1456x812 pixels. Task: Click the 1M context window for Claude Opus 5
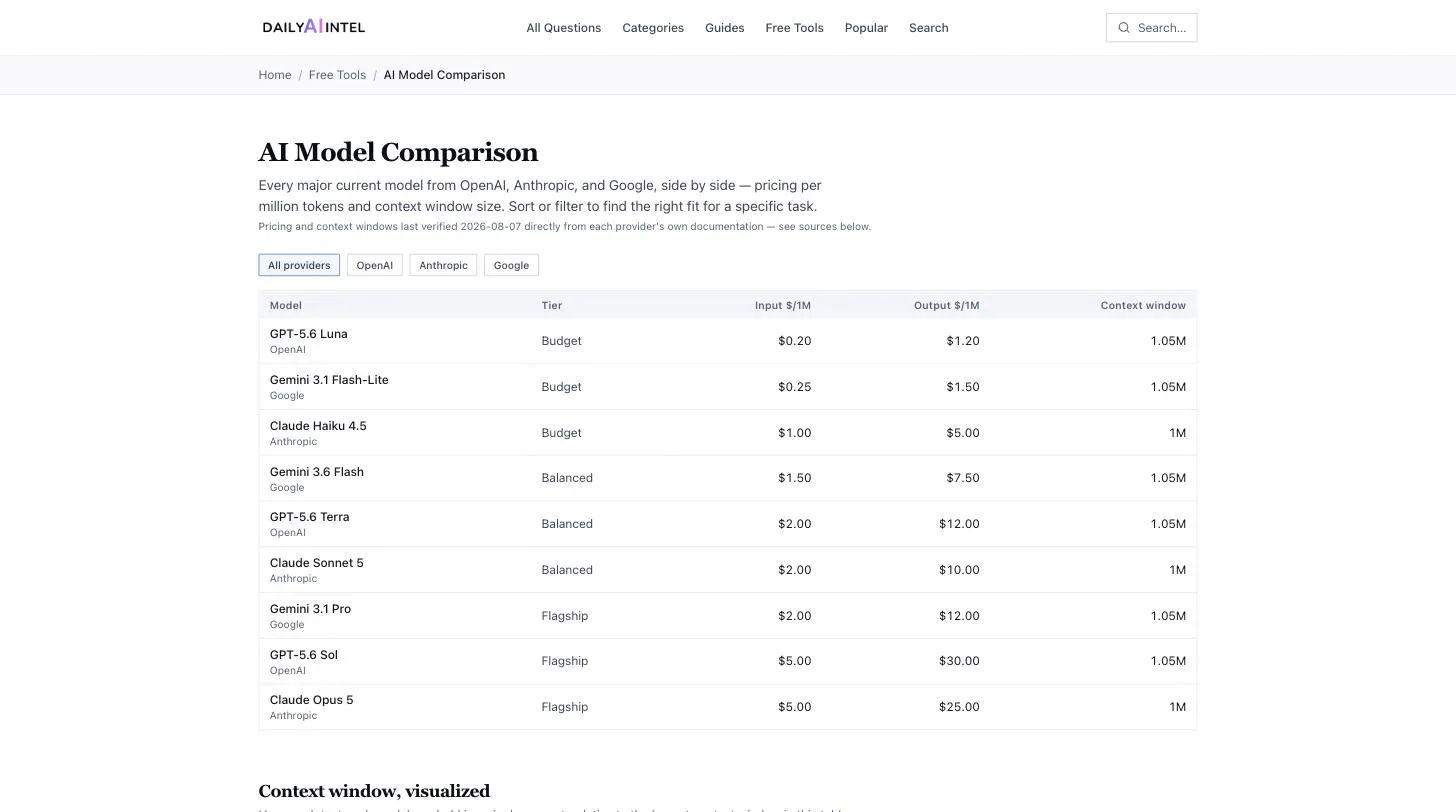pos(1177,707)
